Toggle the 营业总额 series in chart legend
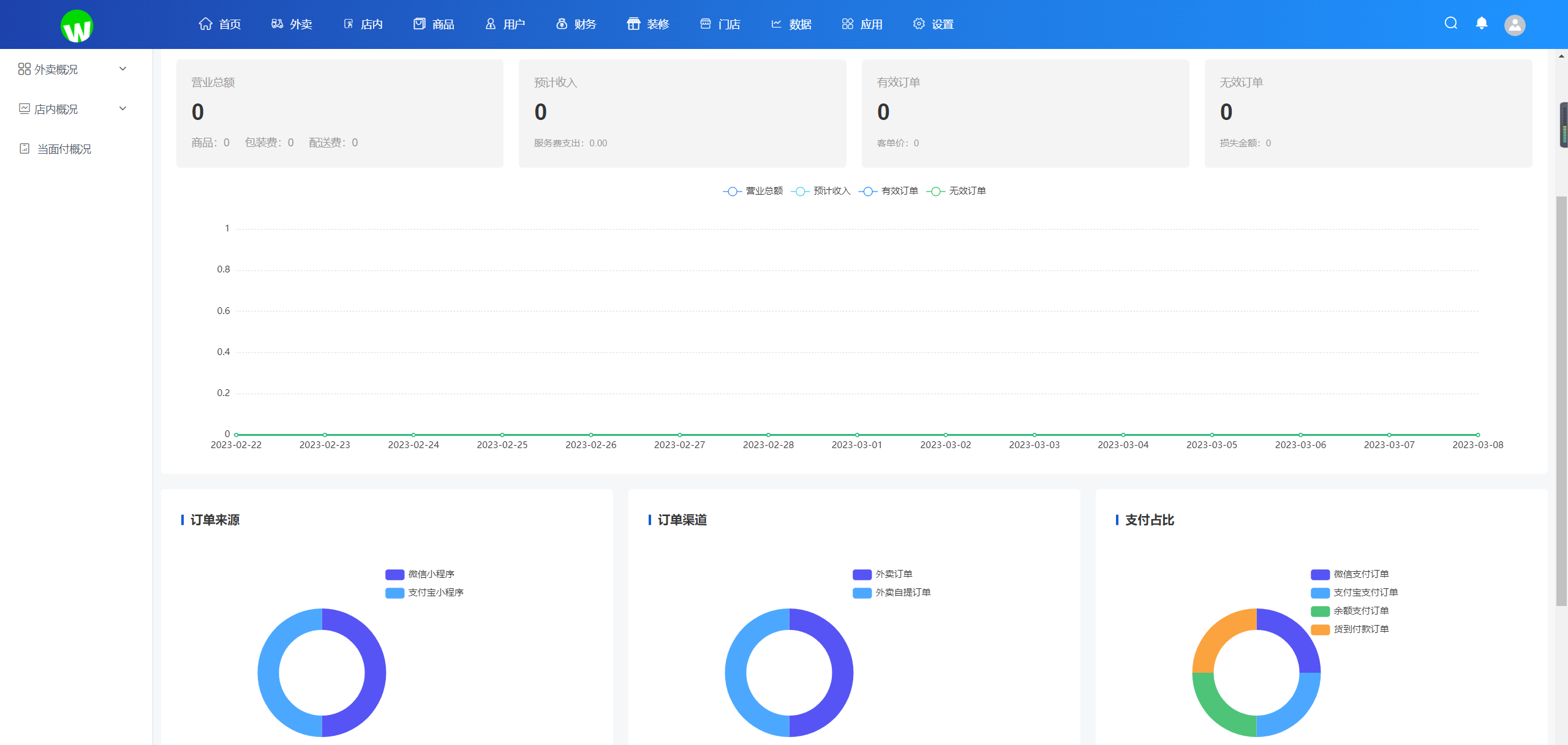The image size is (1568, 745). click(753, 191)
